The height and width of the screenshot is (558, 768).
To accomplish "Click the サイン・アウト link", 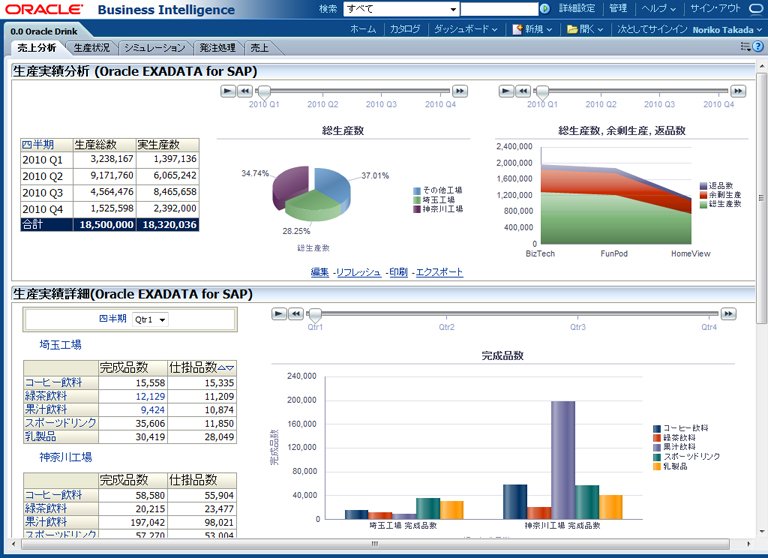I will 715,9.
